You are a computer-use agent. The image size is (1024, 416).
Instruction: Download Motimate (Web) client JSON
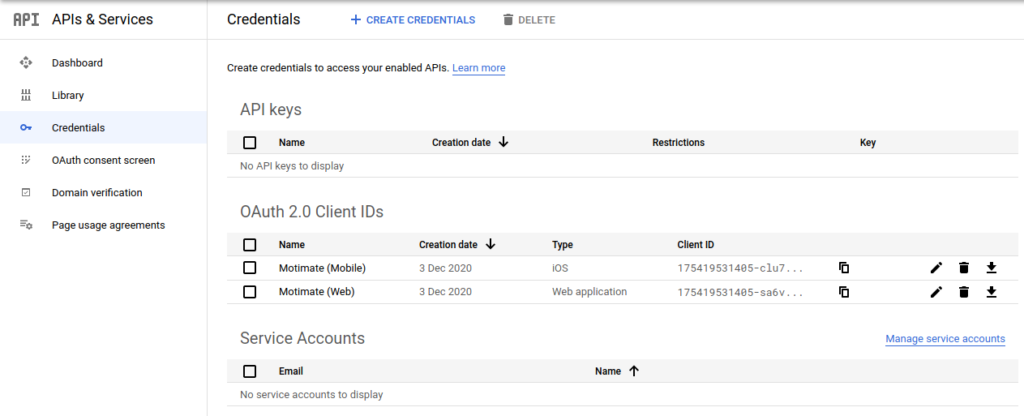tap(992, 292)
